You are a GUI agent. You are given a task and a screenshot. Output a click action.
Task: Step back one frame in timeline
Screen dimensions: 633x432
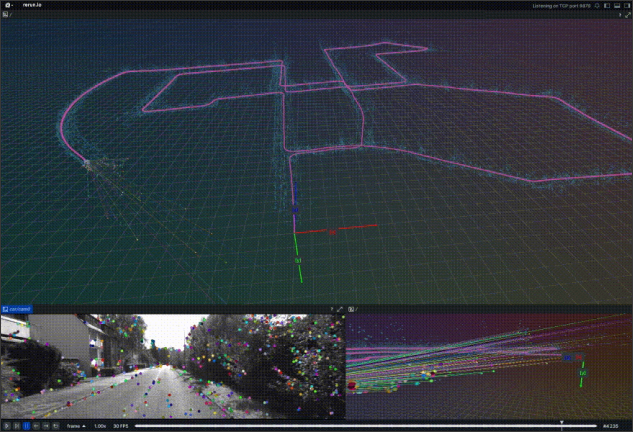pyautogui.click(x=35, y=426)
